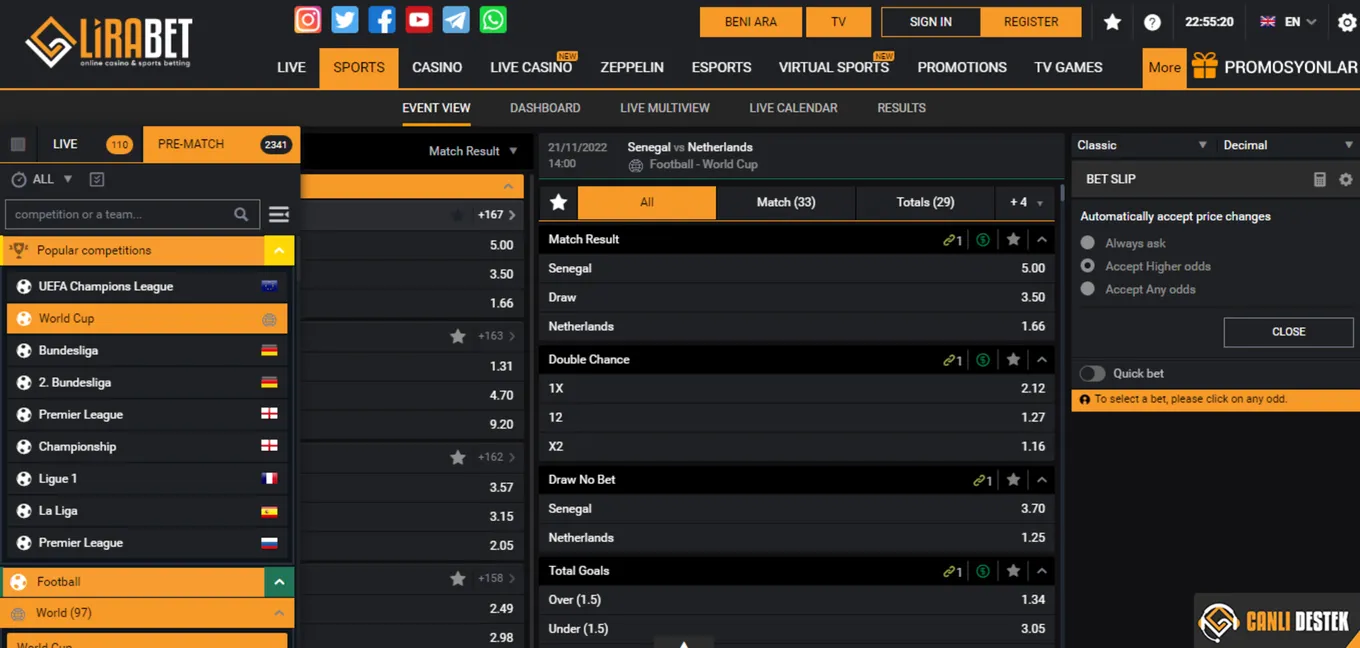
Task: Click the SIGN IN button
Action: pos(930,22)
